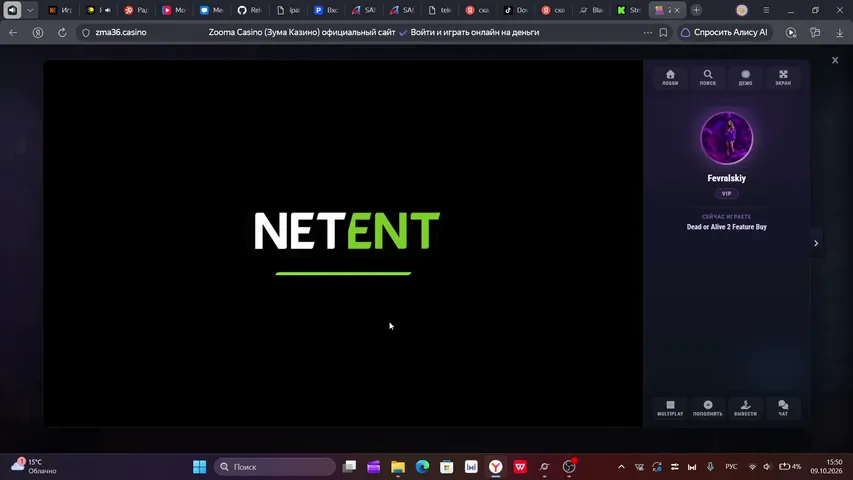The height and width of the screenshot is (480, 853).
Task: Open the weather widget showing 15°C
Action: pos(34,466)
